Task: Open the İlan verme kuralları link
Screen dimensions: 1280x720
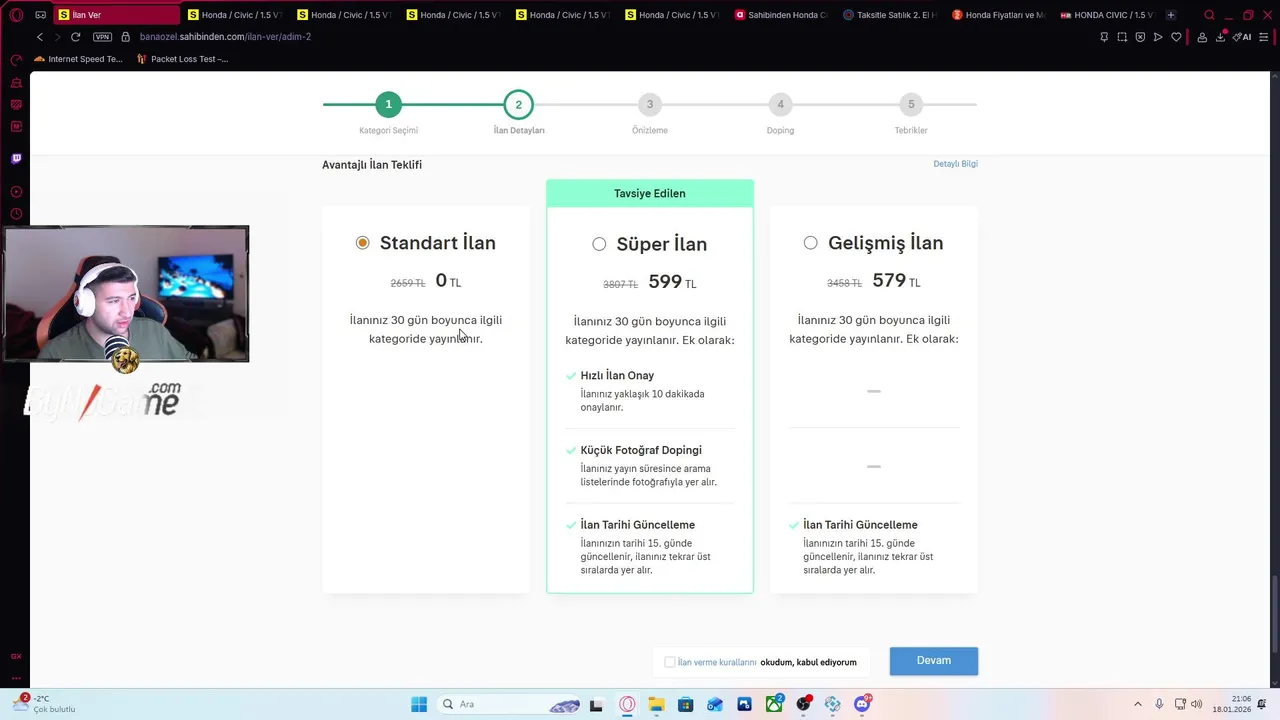Action: click(x=717, y=662)
